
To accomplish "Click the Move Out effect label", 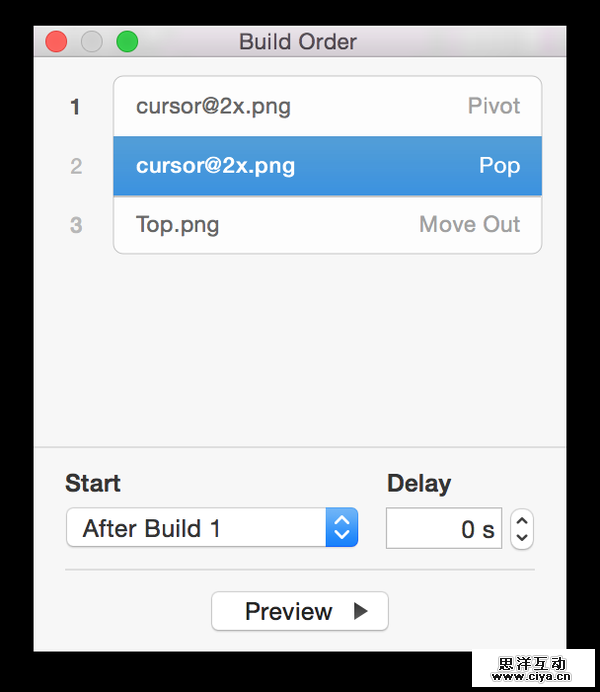I will tap(469, 224).
